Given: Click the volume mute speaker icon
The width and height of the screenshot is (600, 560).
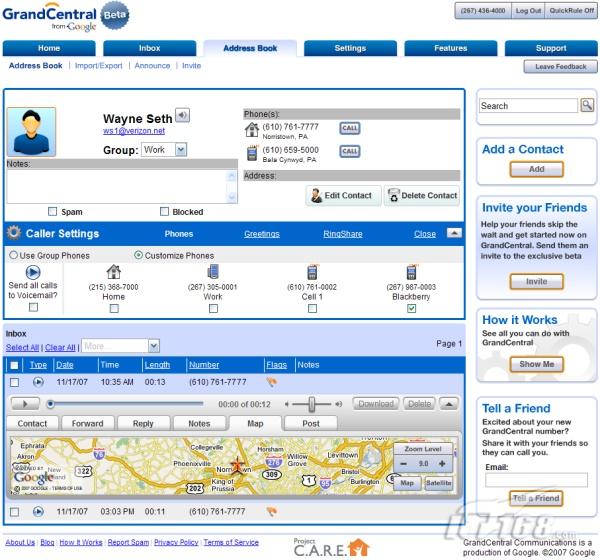Looking at the screenshot, I should [x=286, y=404].
